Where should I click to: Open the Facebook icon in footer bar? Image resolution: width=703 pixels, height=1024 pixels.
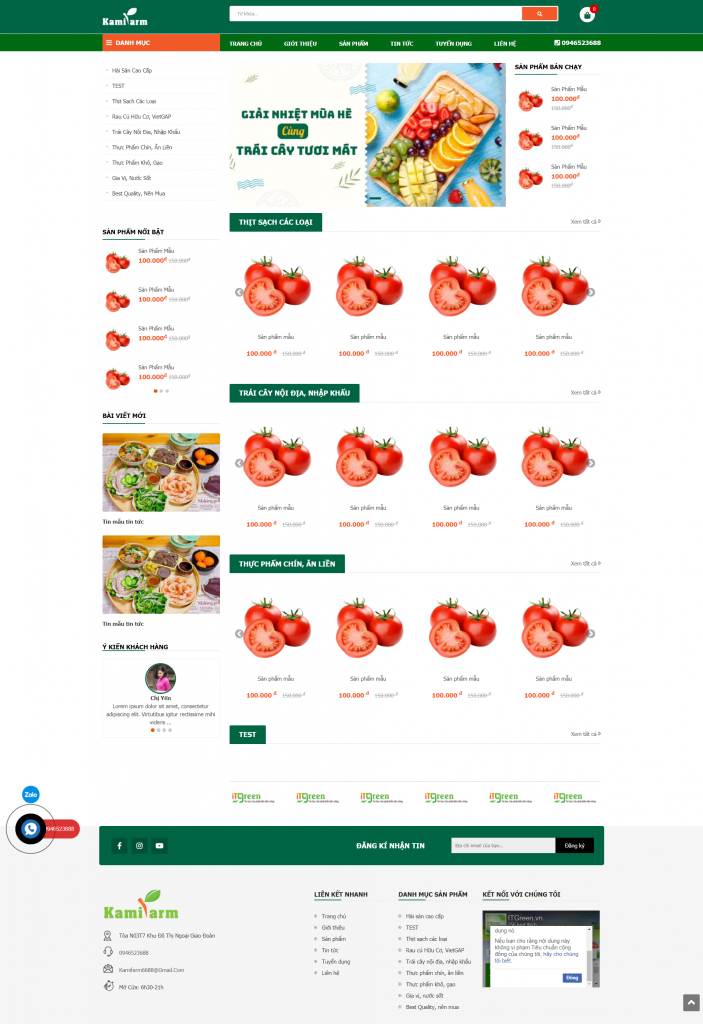(x=119, y=846)
